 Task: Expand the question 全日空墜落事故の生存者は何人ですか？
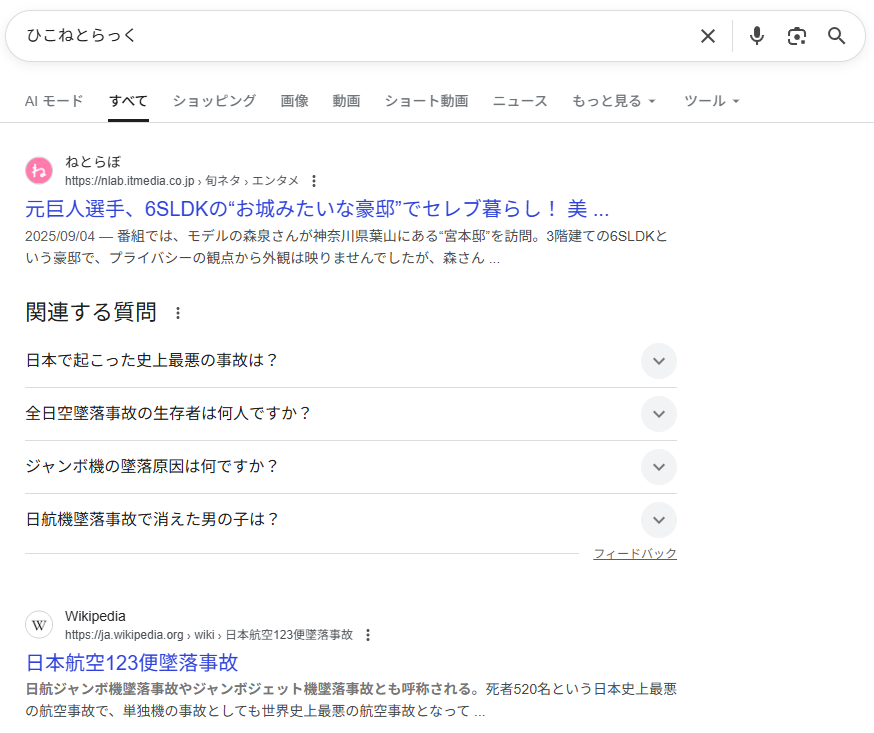(658, 414)
